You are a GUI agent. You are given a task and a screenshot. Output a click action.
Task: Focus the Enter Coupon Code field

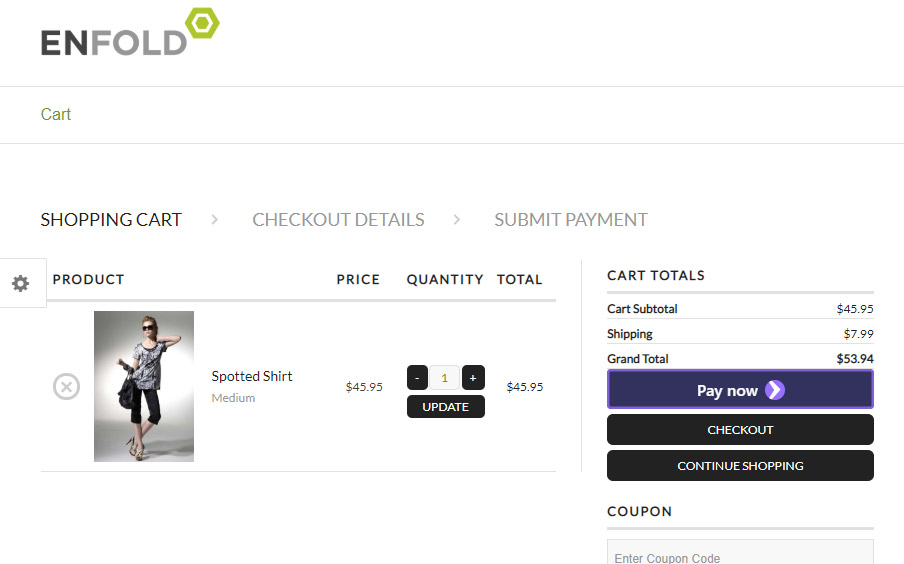(740, 555)
